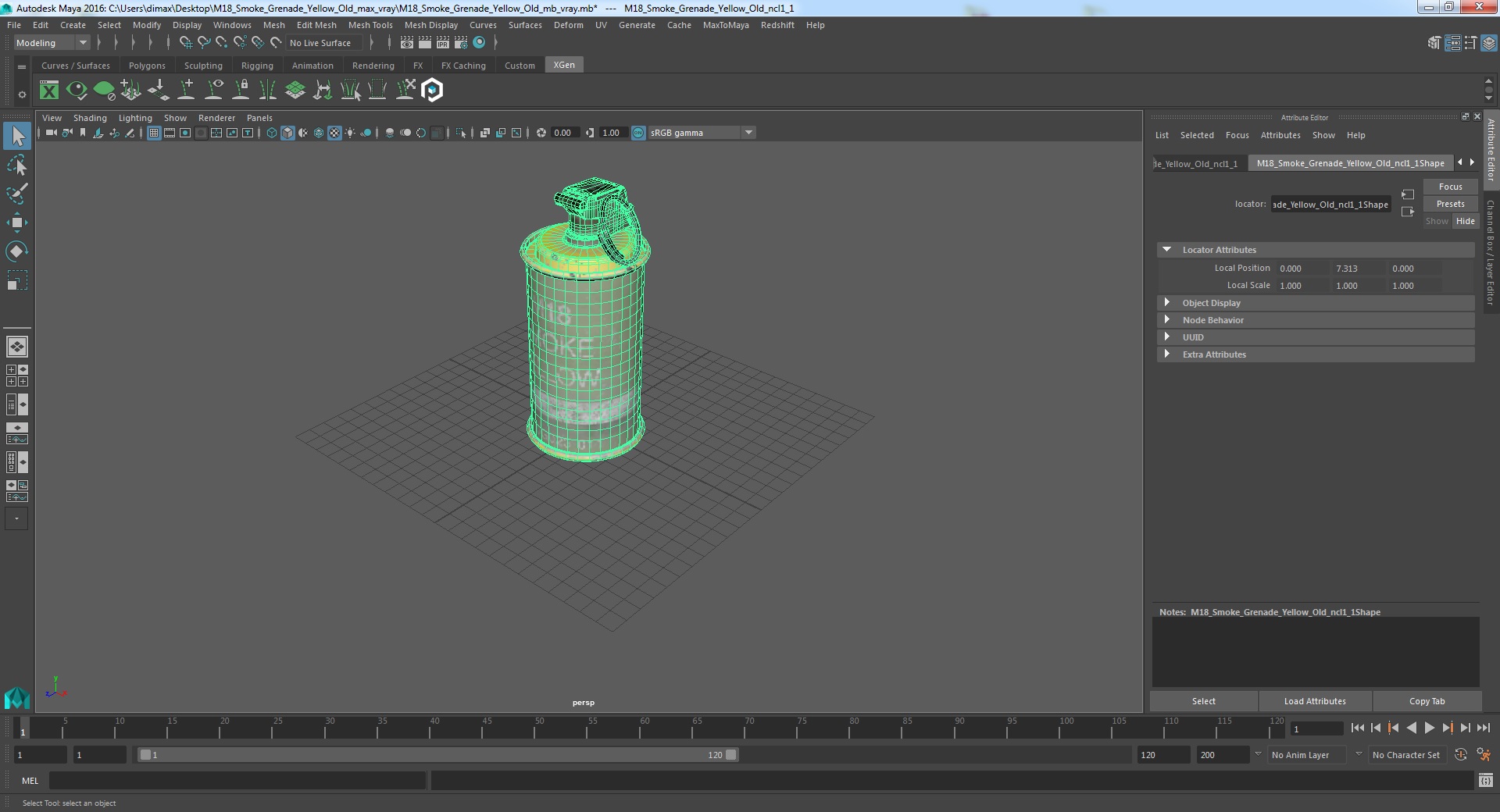Image resolution: width=1500 pixels, height=812 pixels.
Task: Open the sRGB gamma view transform dropdown
Action: point(702,133)
